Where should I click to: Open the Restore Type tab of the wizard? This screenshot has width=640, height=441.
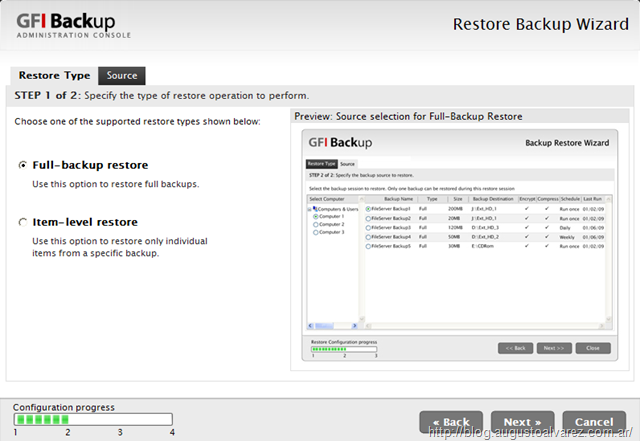click(x=54, y=75)
